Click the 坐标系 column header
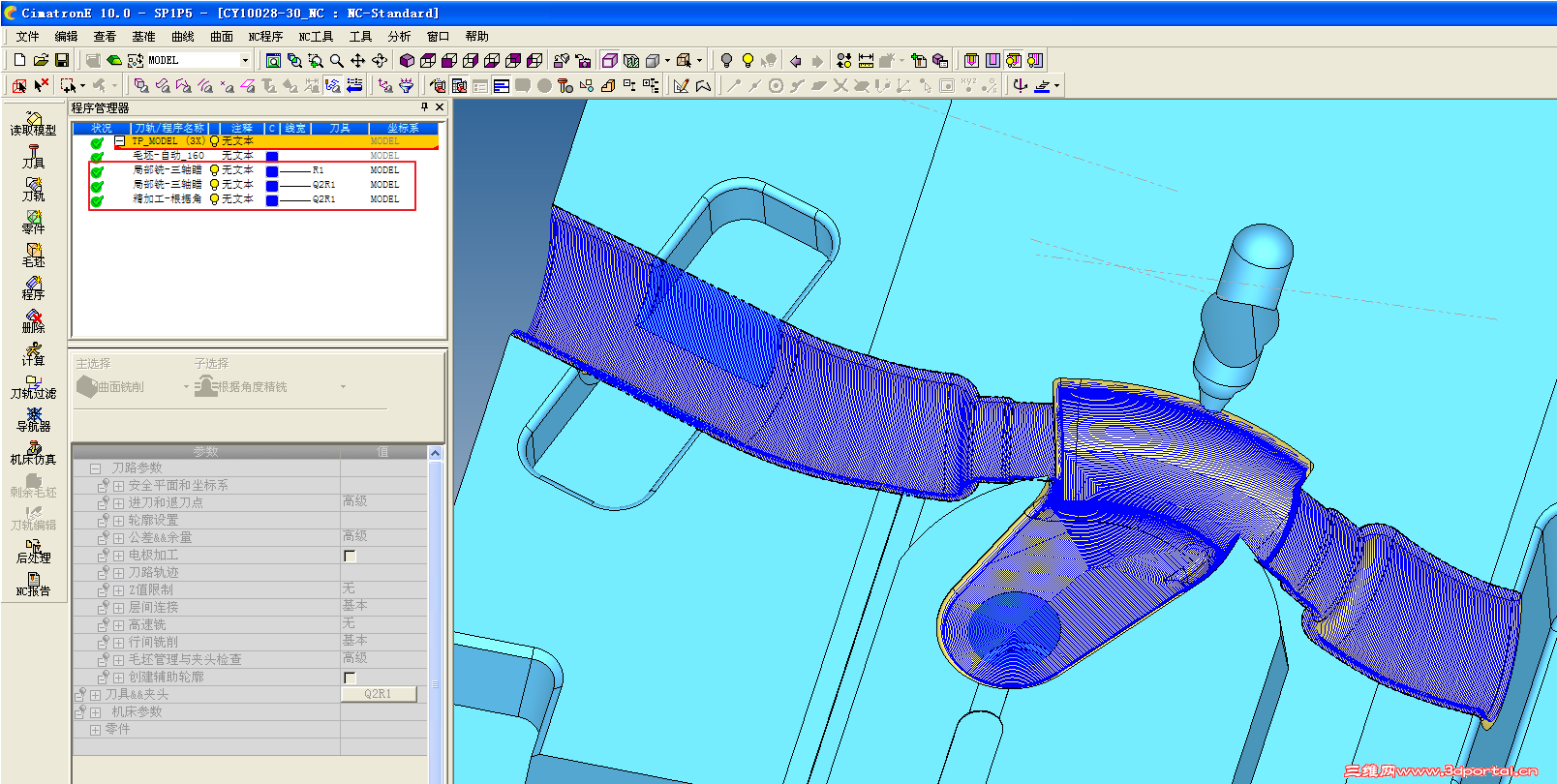The image size is (1557, 784). (x=403, y=128)
